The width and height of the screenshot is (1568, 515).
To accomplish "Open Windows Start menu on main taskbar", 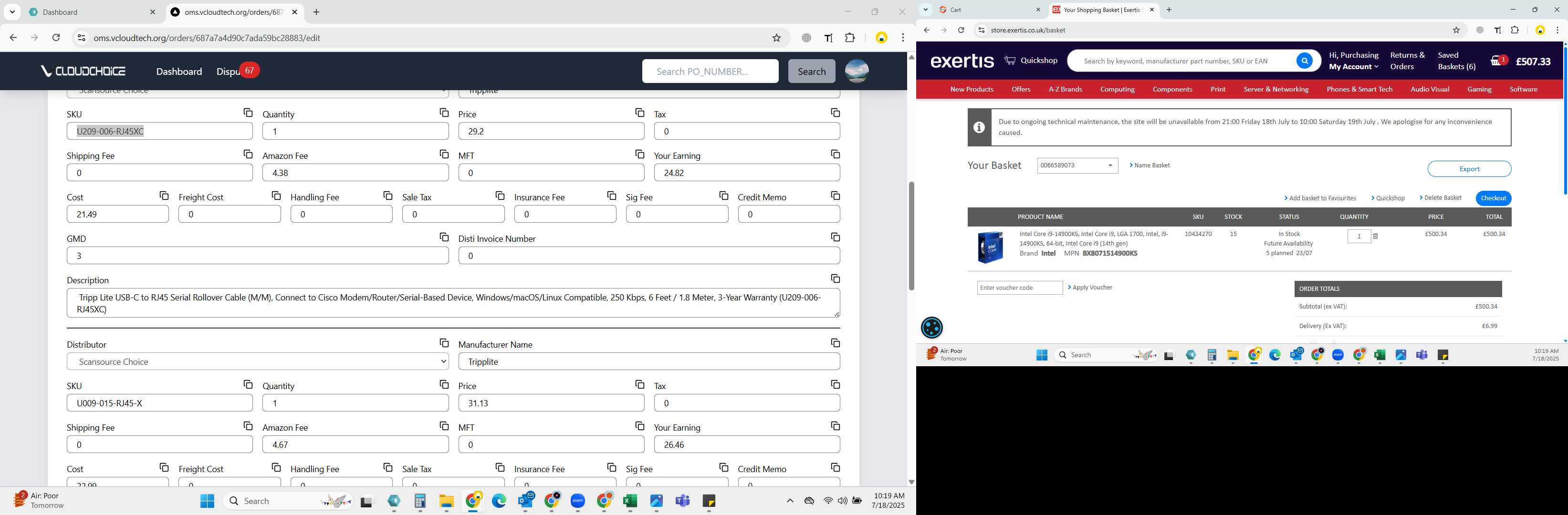I will (x=207, y=501).
